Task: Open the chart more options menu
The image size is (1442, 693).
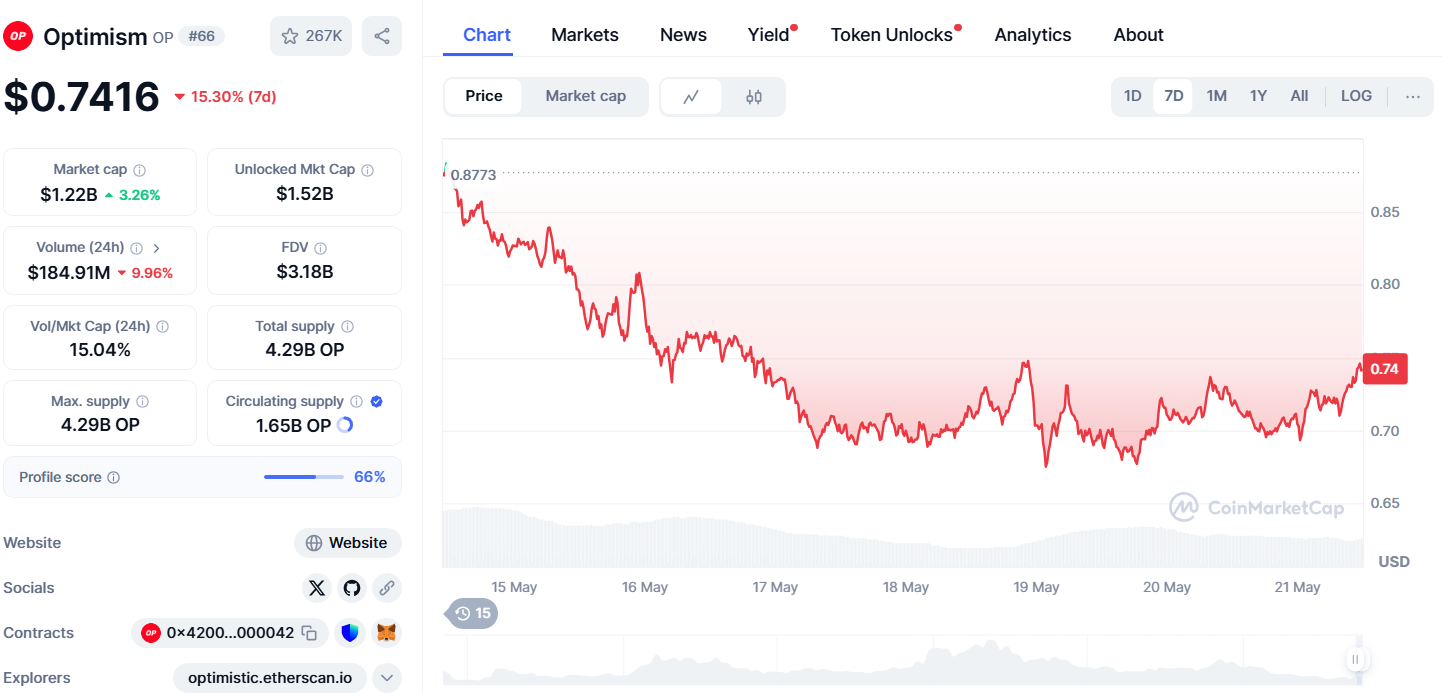Action: (1412, 96)
